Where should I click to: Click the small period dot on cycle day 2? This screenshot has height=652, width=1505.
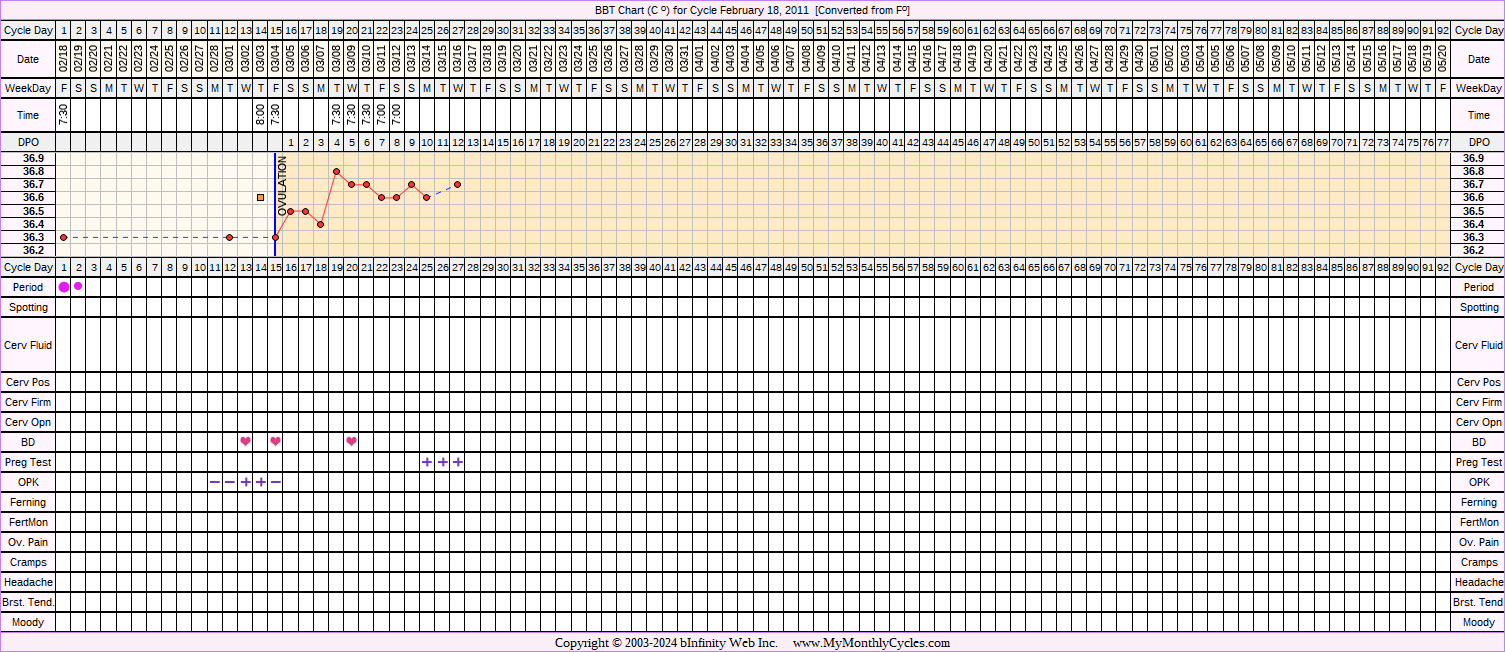[x=78, y=286]
